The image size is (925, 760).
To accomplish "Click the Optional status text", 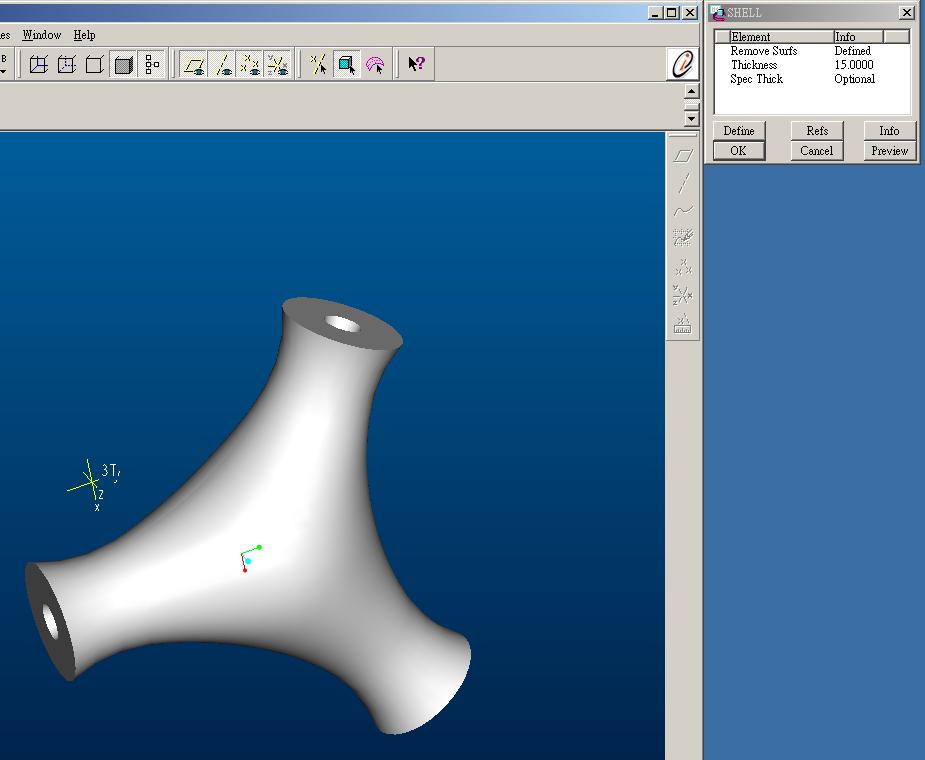I will coord(854,79).
